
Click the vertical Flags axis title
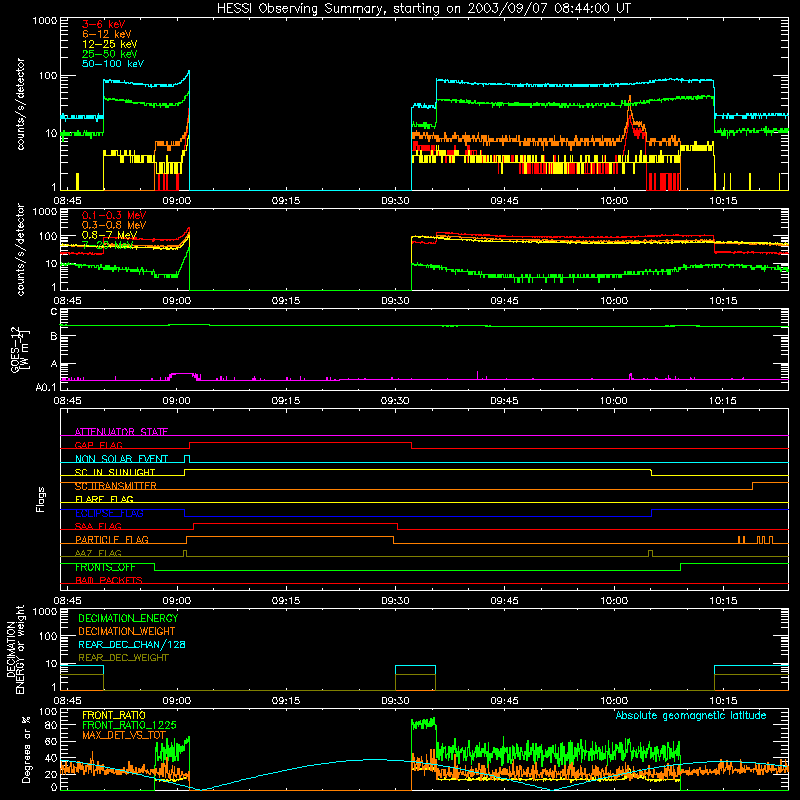(x=41, y=500)
